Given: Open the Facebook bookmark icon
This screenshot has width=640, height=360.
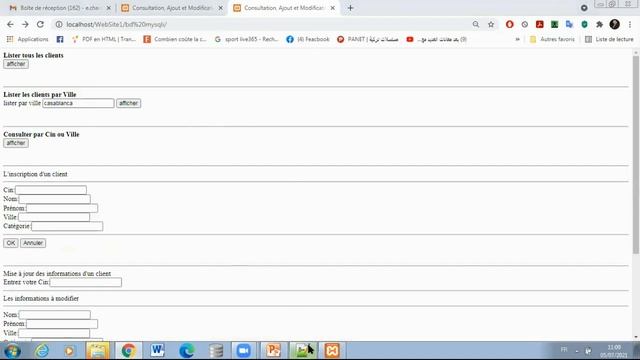Looking at the screenshot, I should (60, 39).
